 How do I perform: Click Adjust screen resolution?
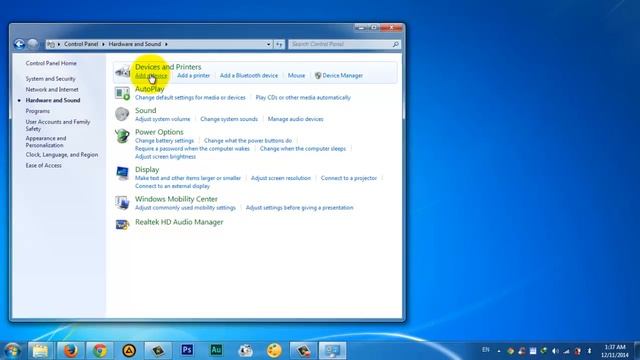pos(281,178)
